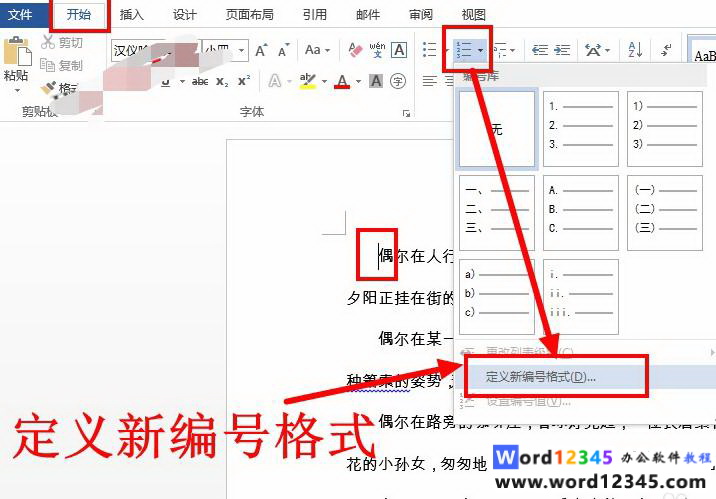Click the Clear Formatting eraser icon
716x499 pixels.
click(x=354, y=50)
